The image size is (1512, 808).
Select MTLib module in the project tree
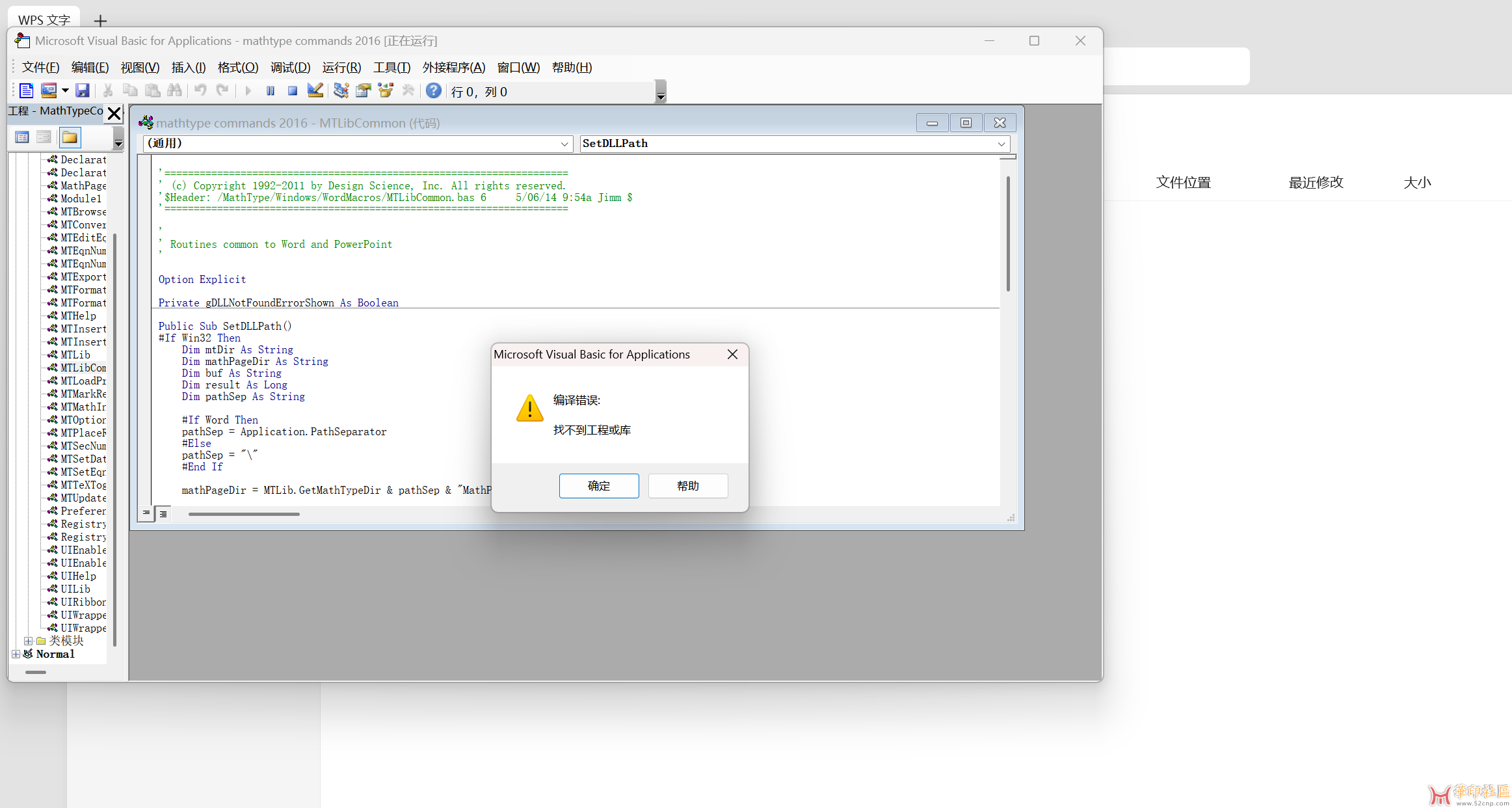tap(75, 355)
